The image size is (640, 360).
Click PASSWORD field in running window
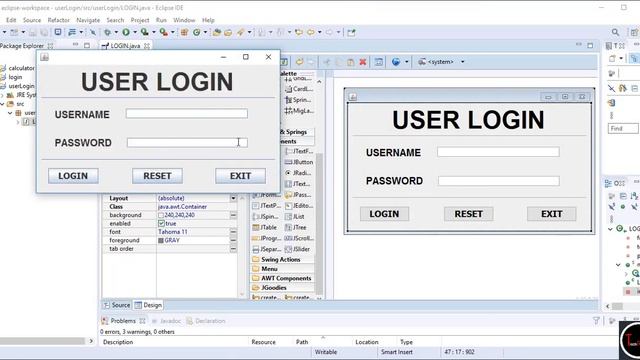[187, 142]
